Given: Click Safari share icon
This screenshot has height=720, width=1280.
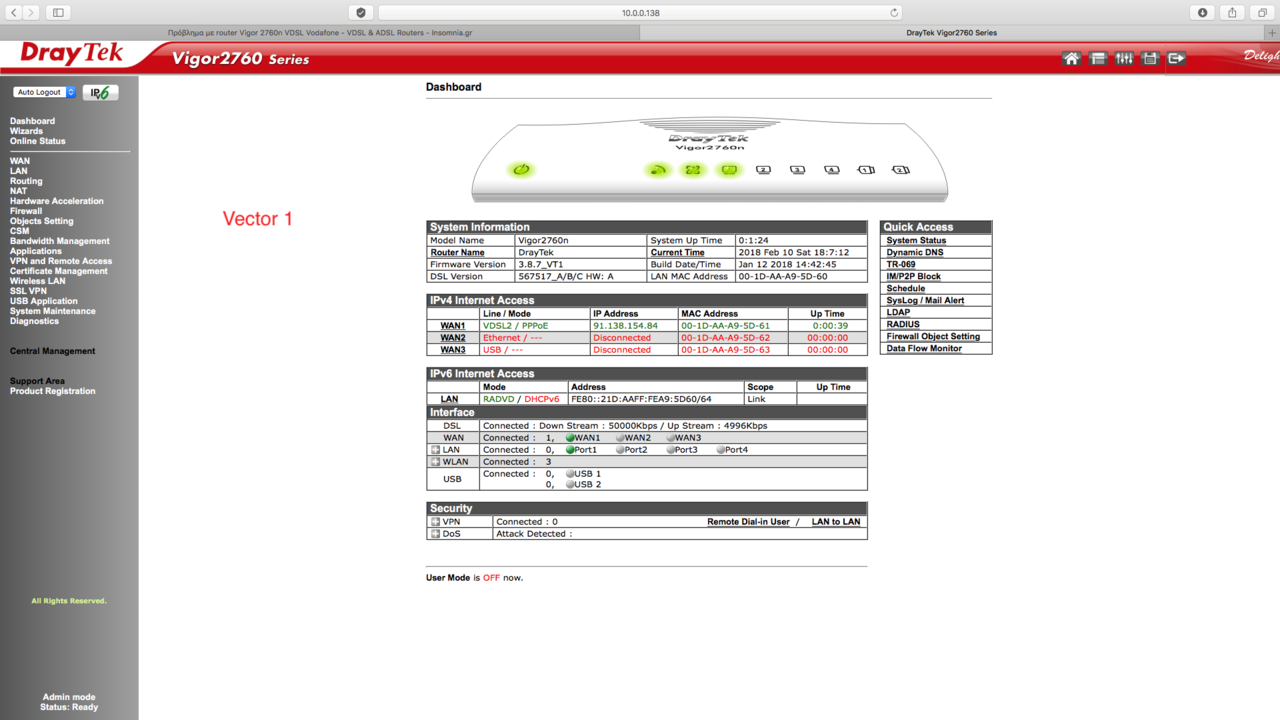Looking at the screenshot, I should pos(1232,12).
